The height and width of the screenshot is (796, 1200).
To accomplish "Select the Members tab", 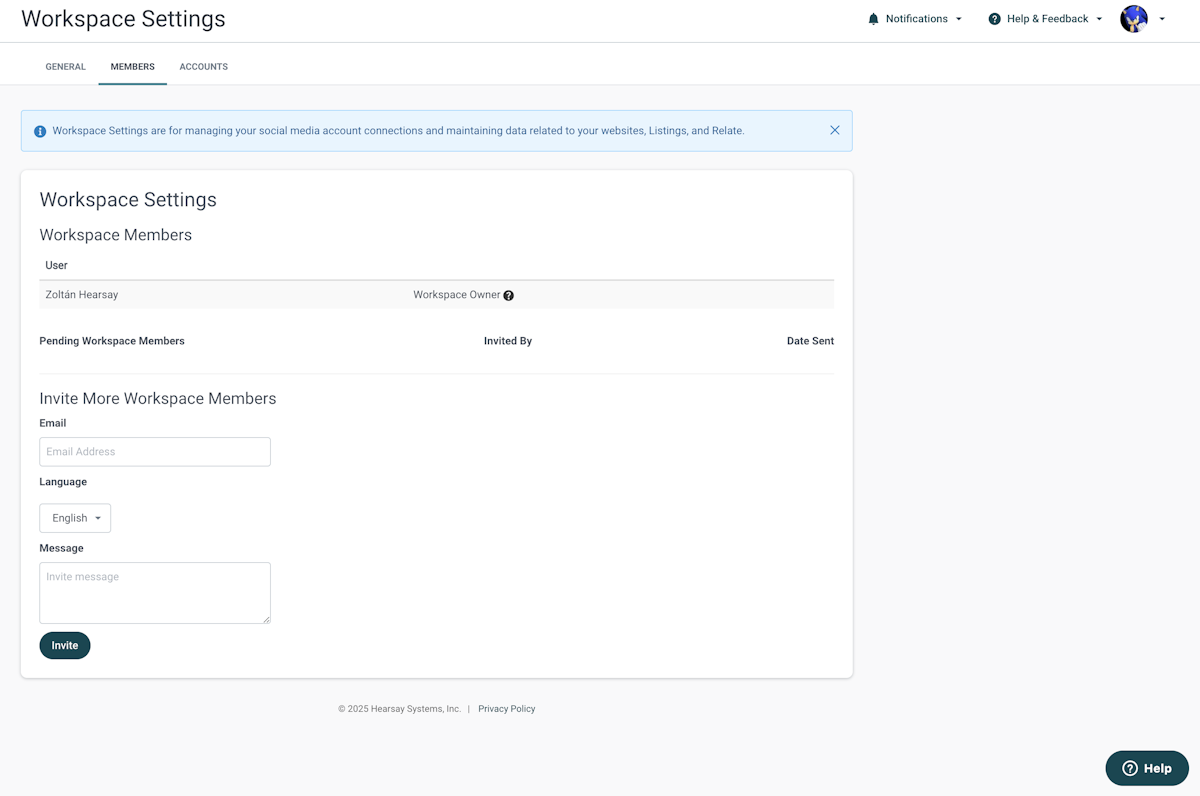I will click(x=133, y=67).
